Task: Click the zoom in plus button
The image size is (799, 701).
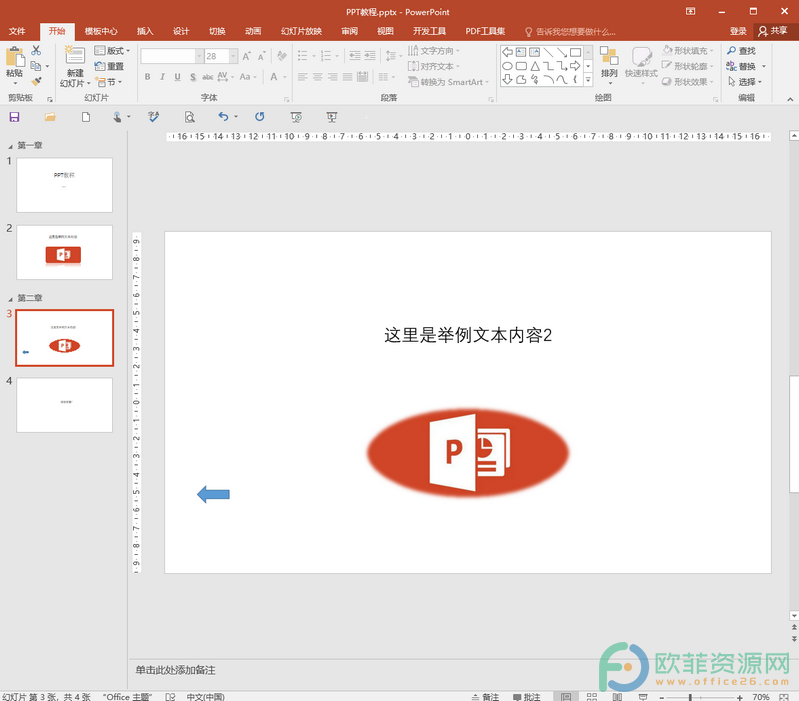Action: tap(739, 697)
